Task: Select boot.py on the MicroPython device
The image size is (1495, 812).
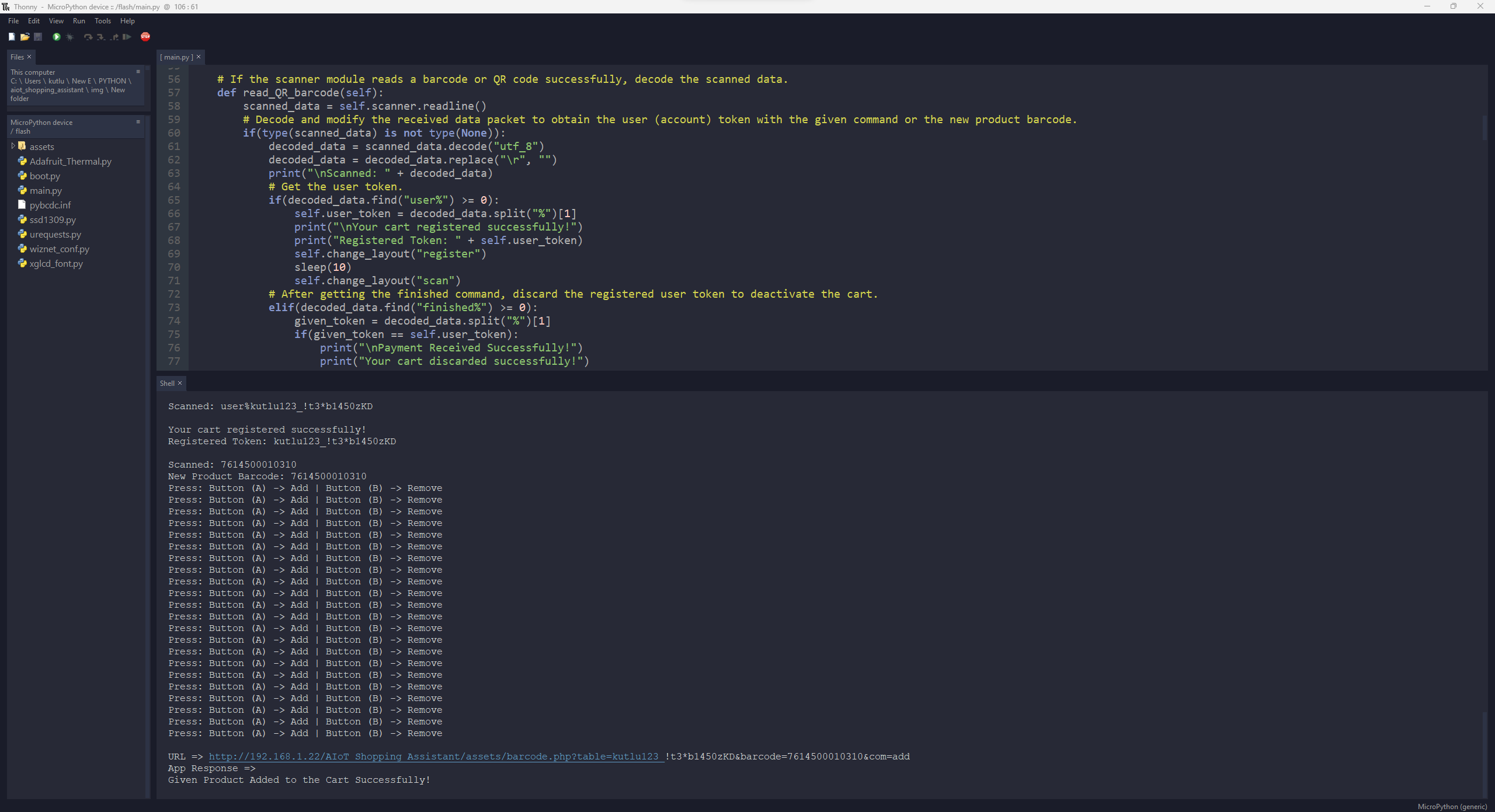Action: (x=44, y=176)
